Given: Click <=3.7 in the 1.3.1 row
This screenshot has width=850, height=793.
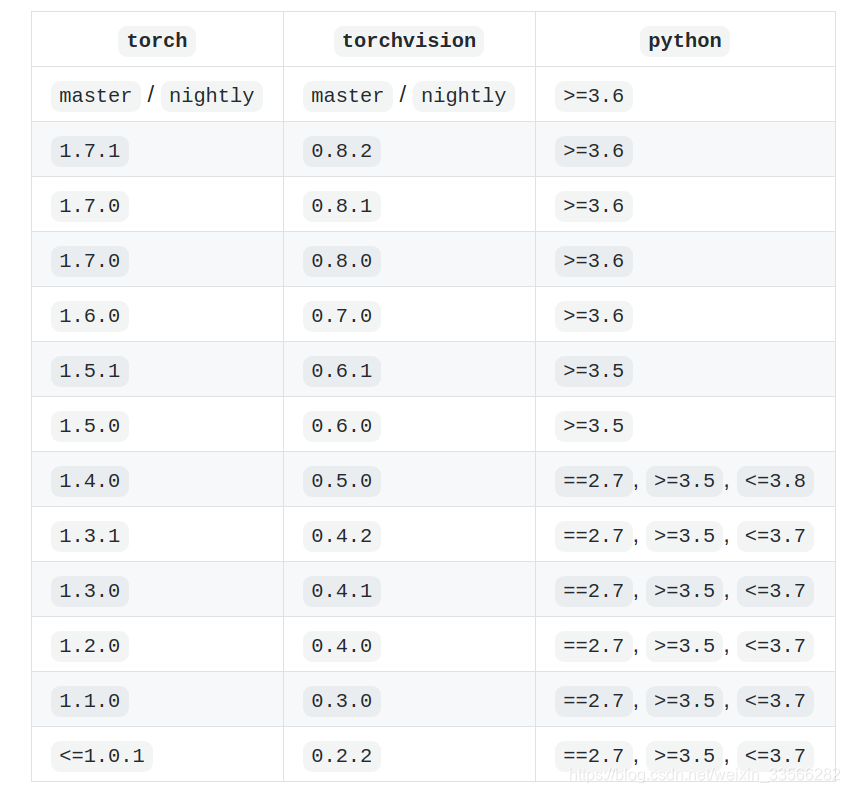Looking at the screenshot, I should [775, 537].
